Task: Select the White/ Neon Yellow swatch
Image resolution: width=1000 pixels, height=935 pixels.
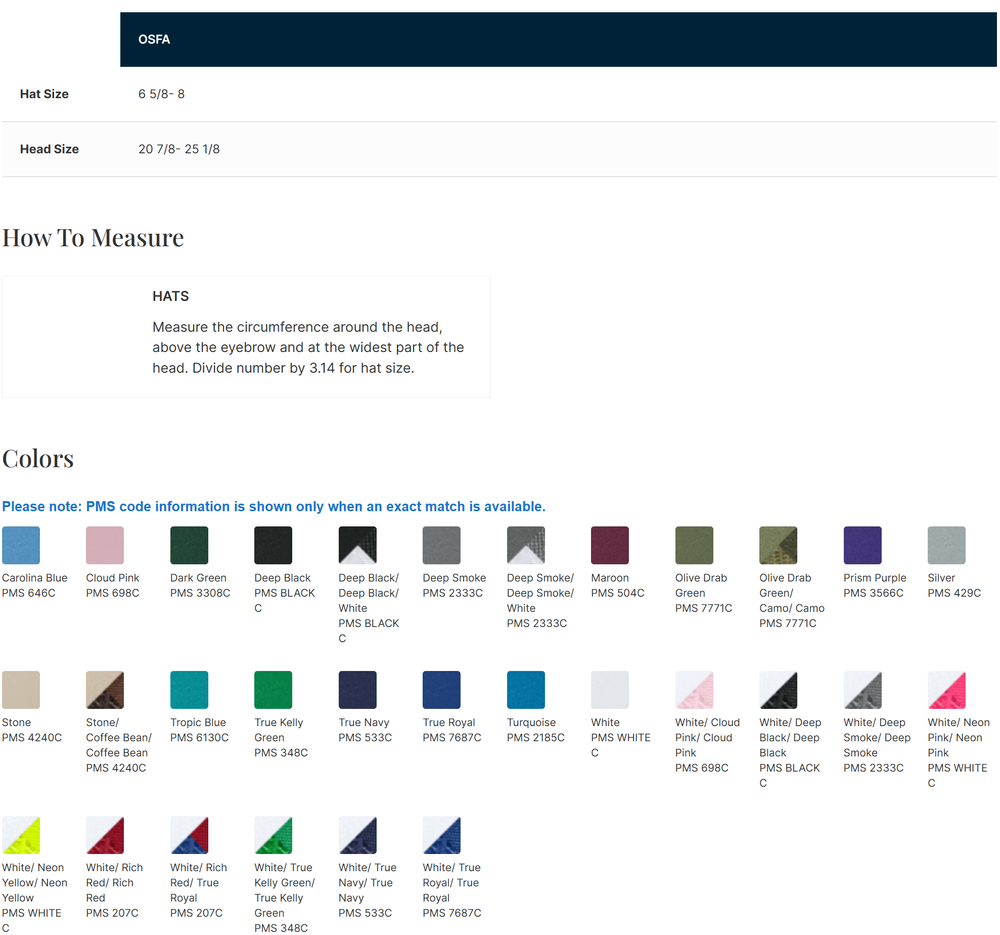Action: pyautogui.click(x=21, y=835)
